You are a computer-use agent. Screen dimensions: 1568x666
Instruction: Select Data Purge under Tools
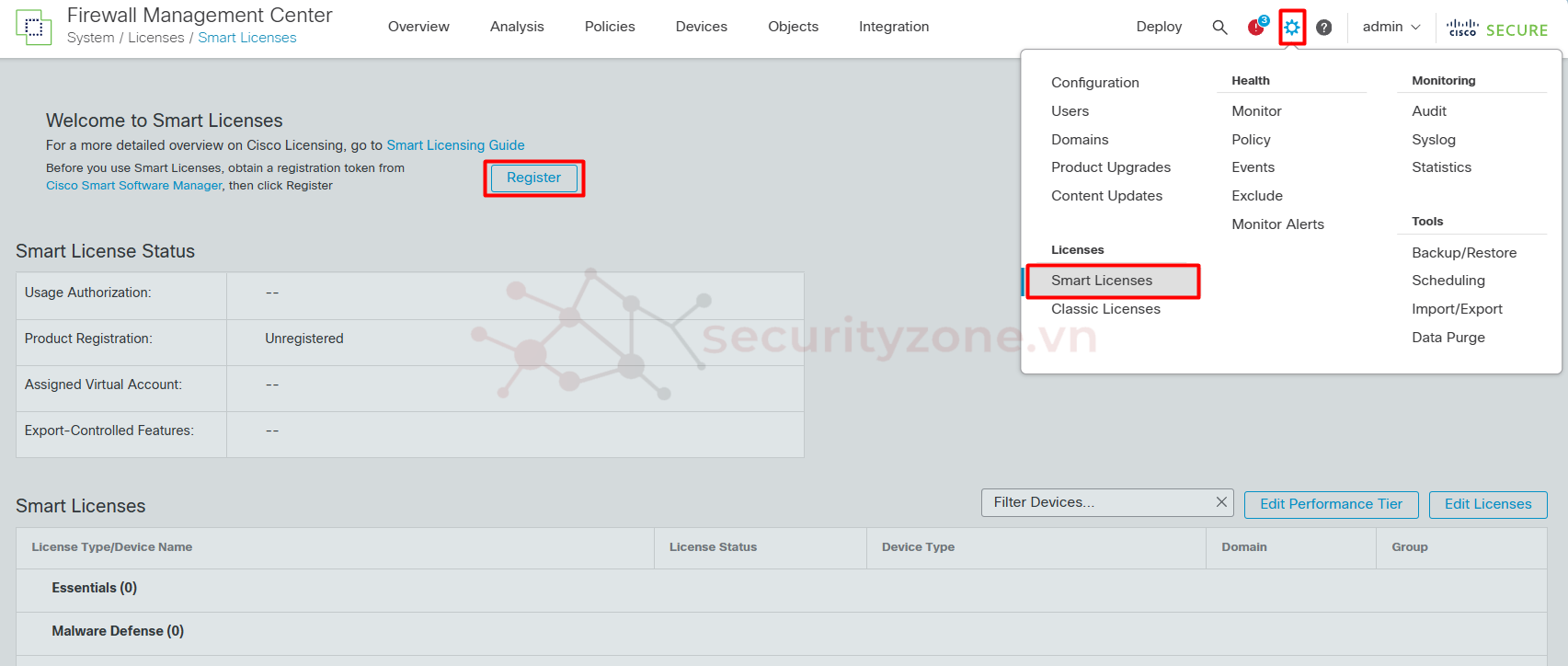[x=1448, y=338]
